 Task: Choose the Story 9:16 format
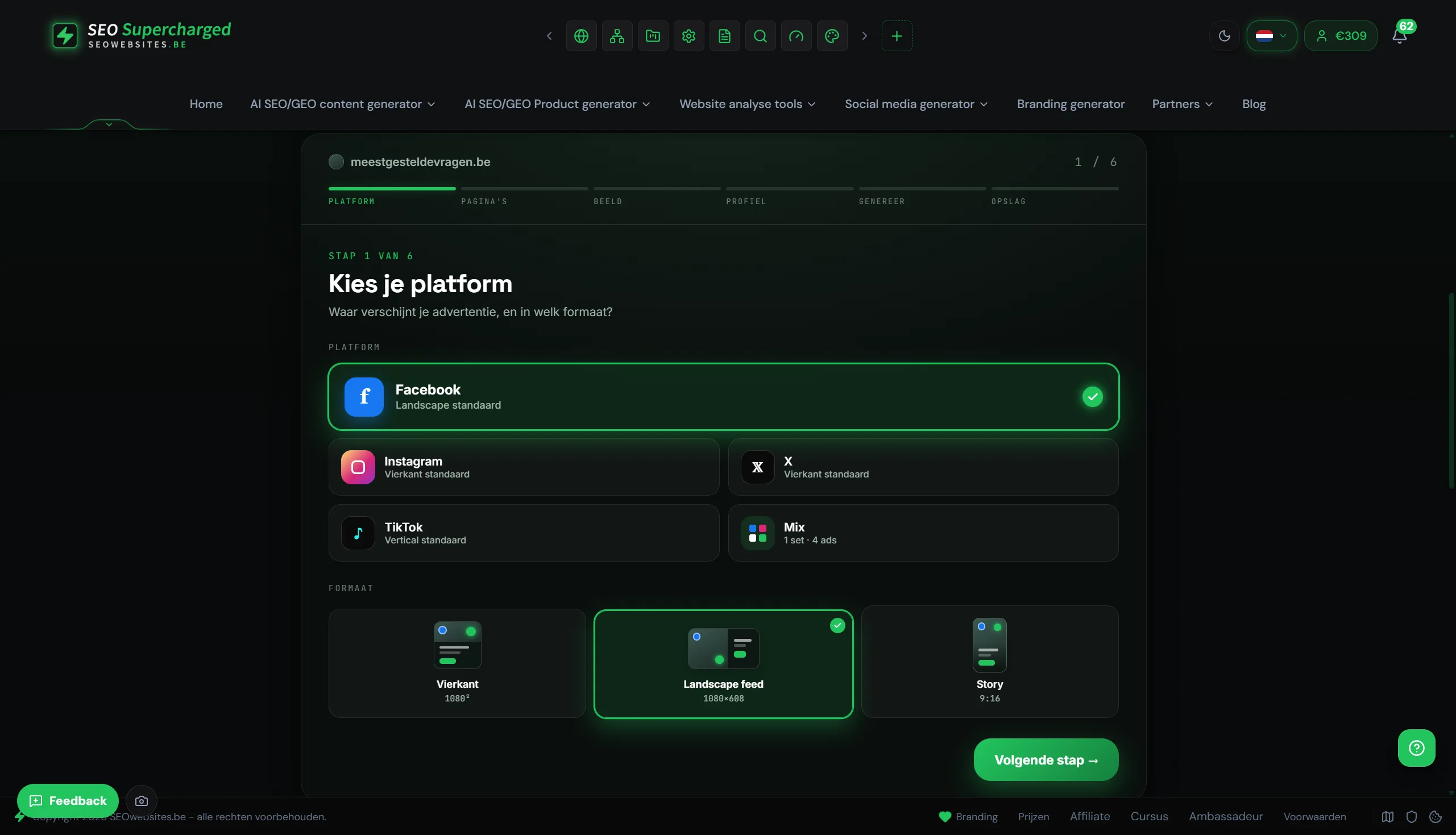990,662
